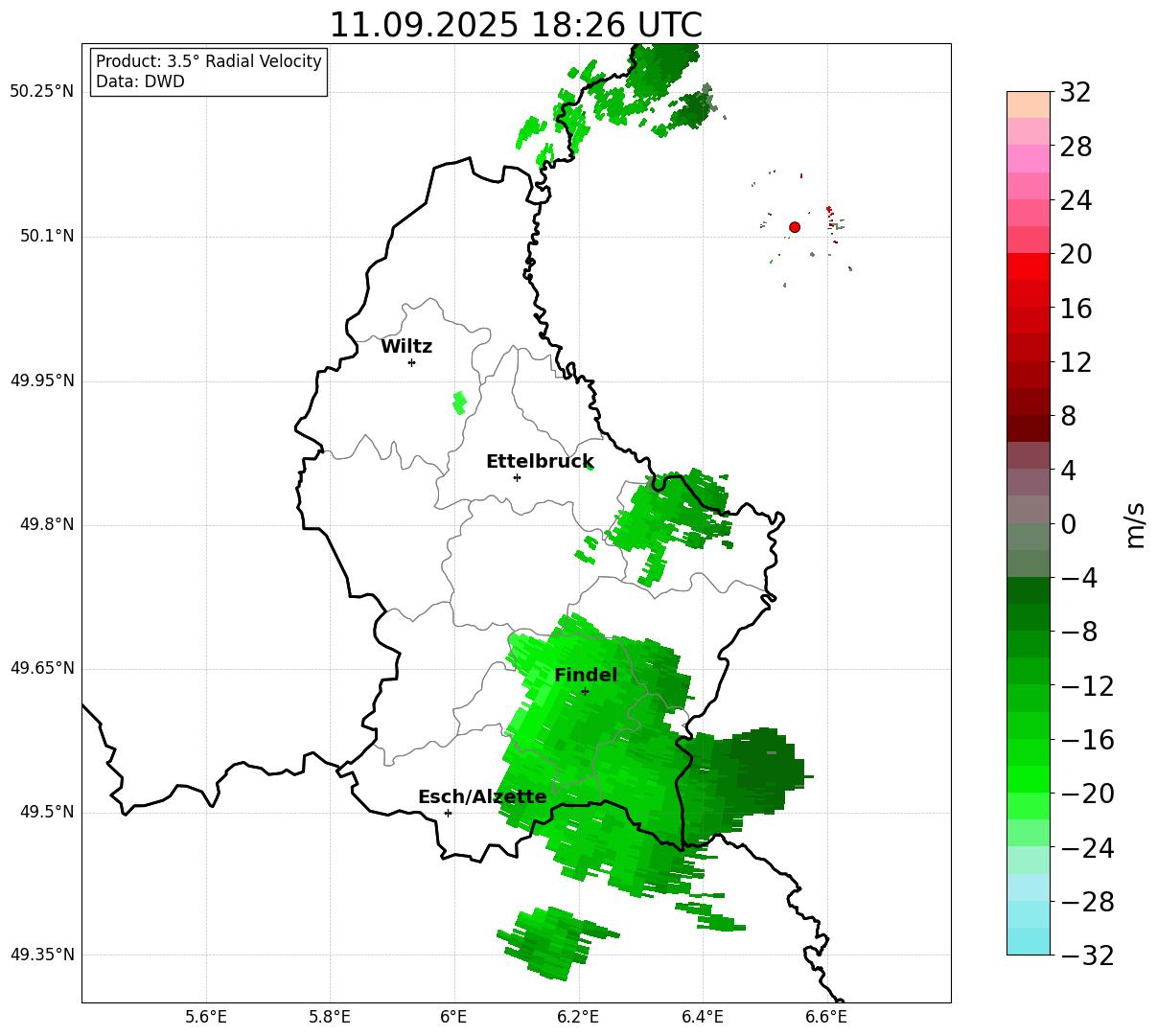Click the −4 colorbar tick label
This screenshot has width=1157, height=1036.
[1079, 578]
